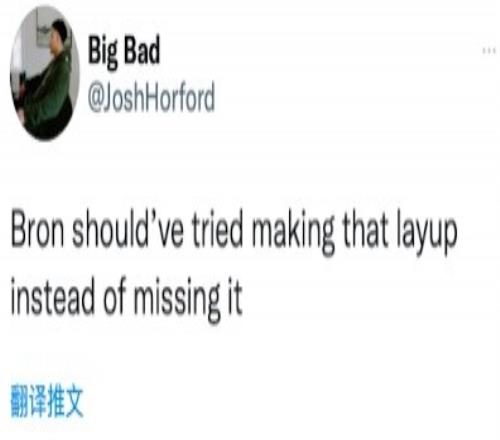Visit the @JoshHorford handle link
The image size is (500, 440).
[x=151, y=97]
